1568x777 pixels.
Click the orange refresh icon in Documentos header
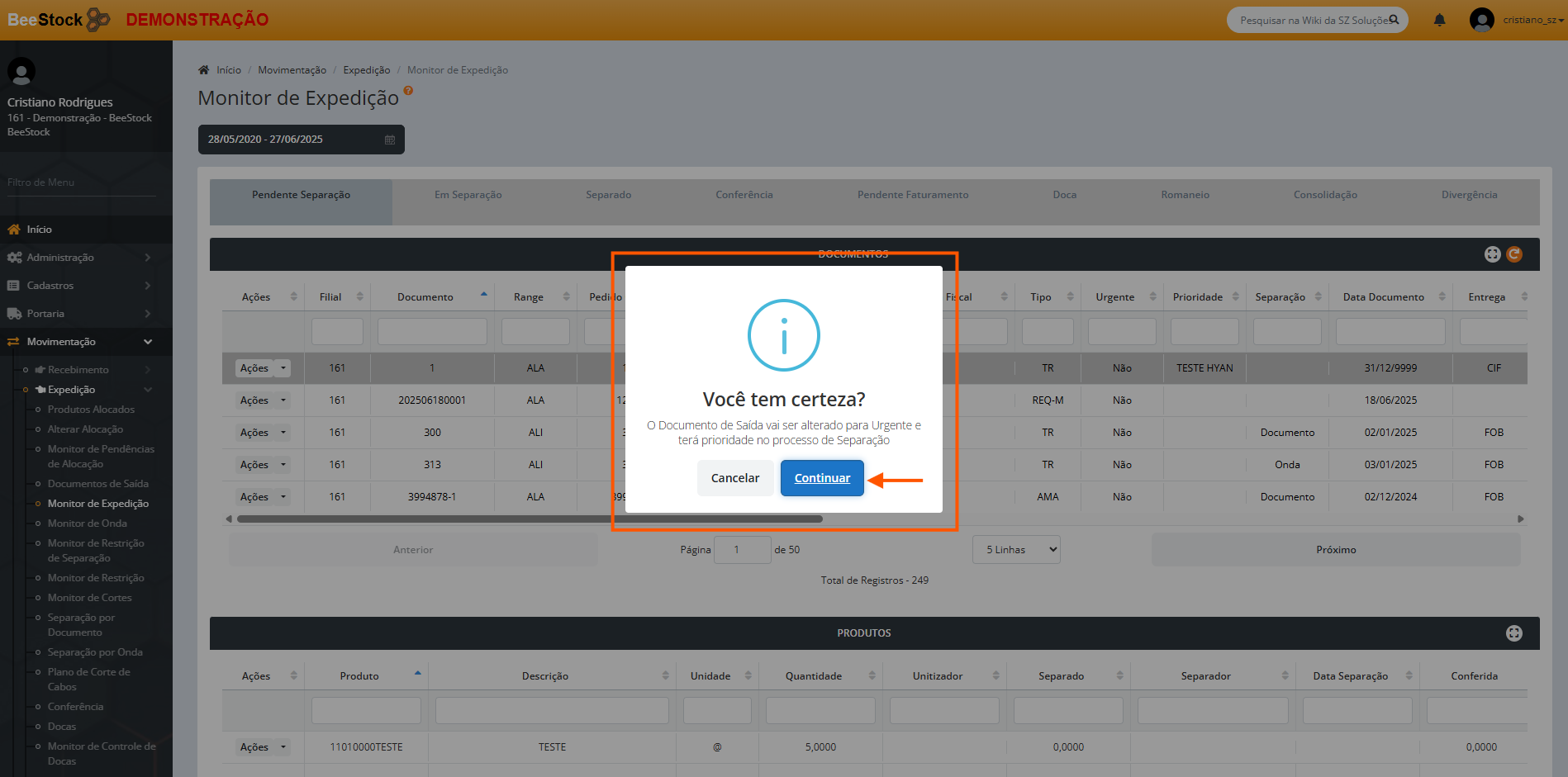1514,254
